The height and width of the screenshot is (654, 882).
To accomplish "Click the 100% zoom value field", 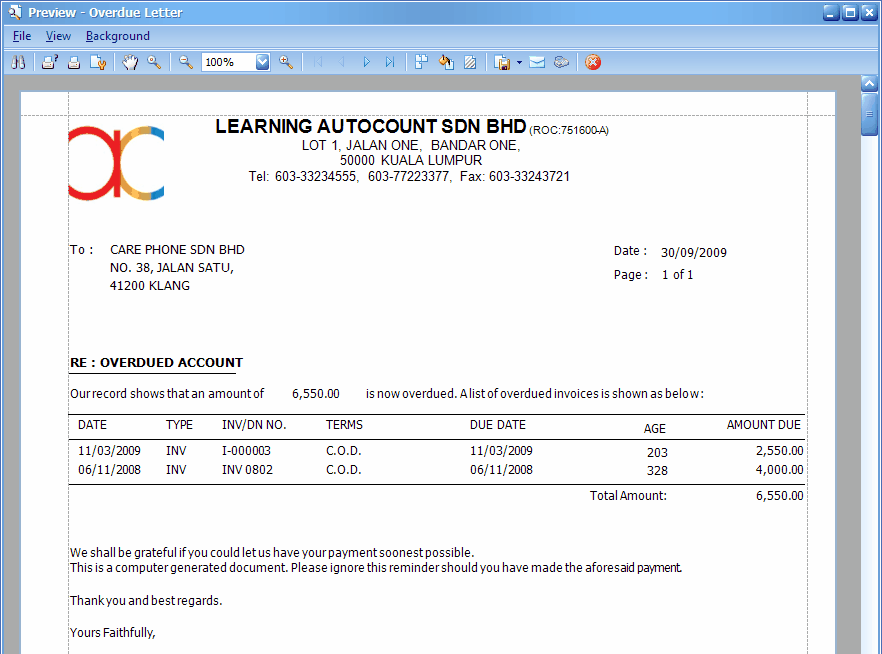I will [x=229, y=62].
